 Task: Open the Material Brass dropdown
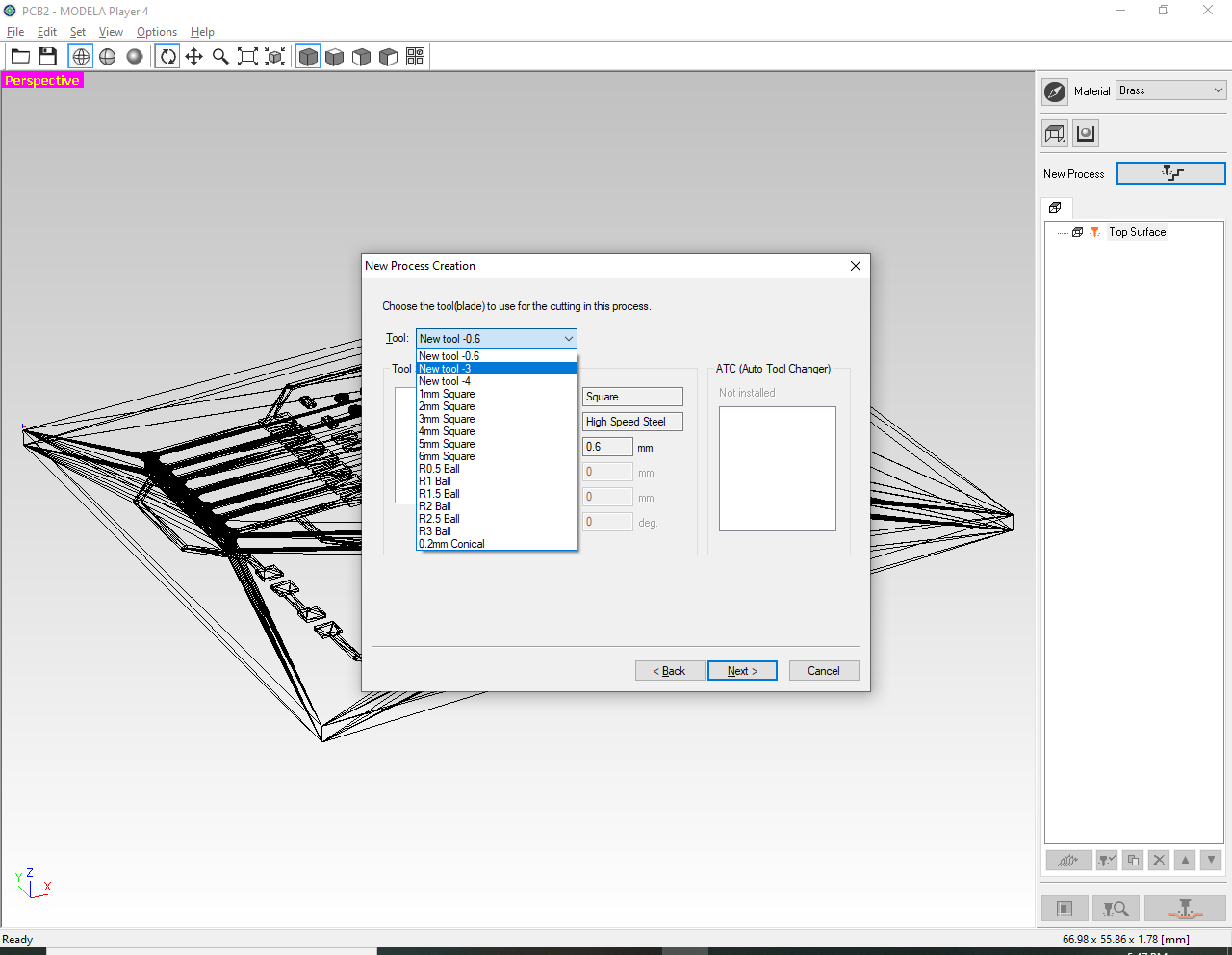coord(1171,90)
